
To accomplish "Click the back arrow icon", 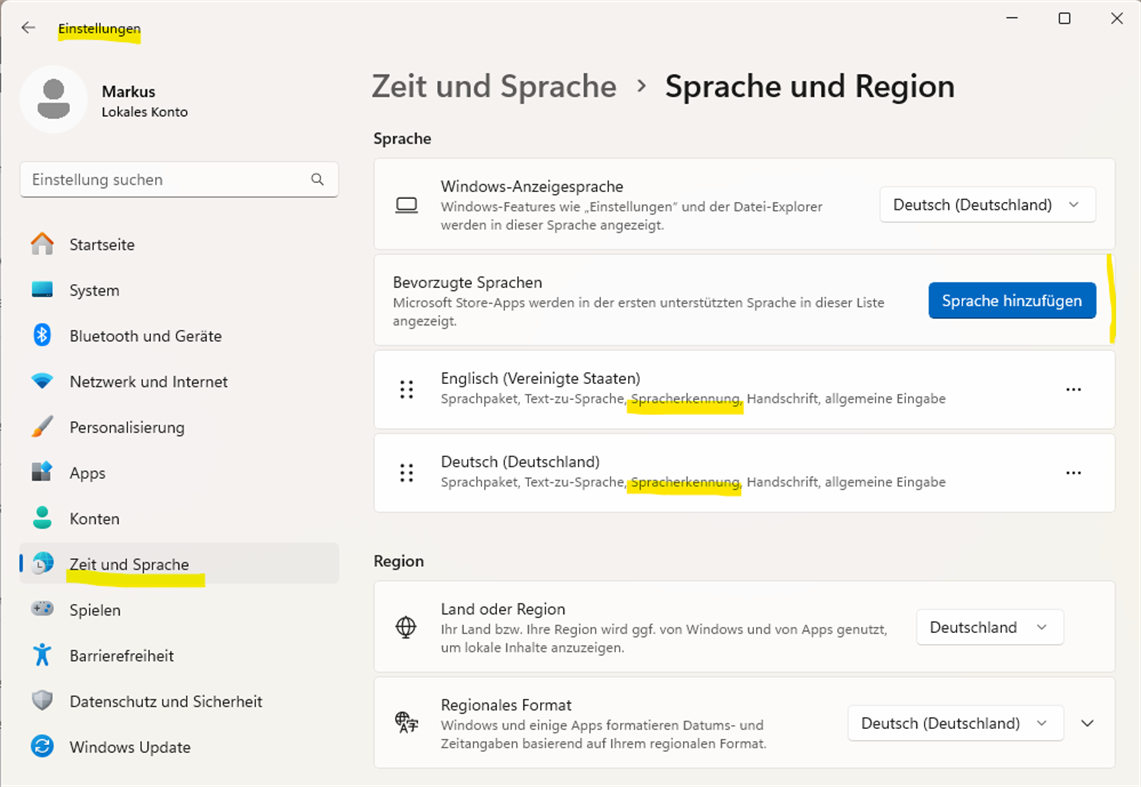I will pyautogui.click(x=28, y=28).
